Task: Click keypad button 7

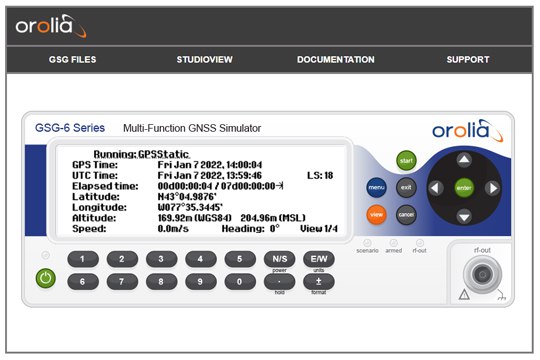Action: click(122, 282)
